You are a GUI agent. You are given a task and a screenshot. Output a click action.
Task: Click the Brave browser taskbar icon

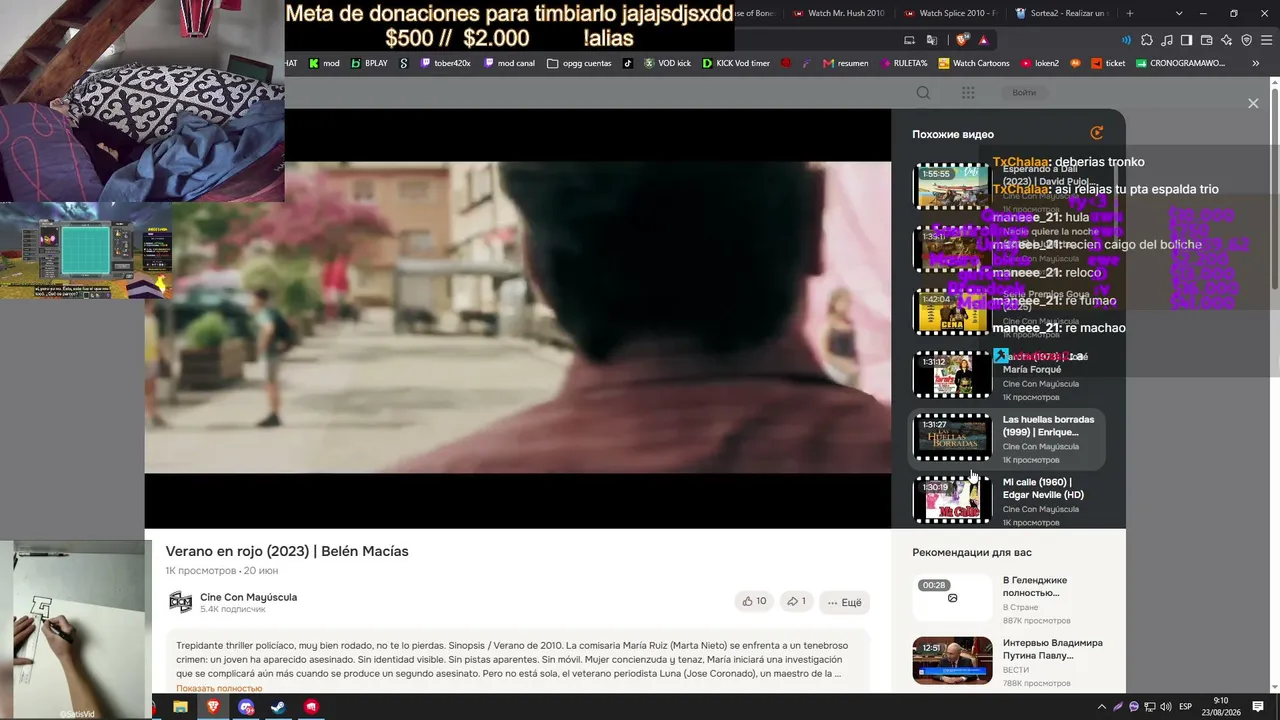pyautogui.click(x=213, y=707)
